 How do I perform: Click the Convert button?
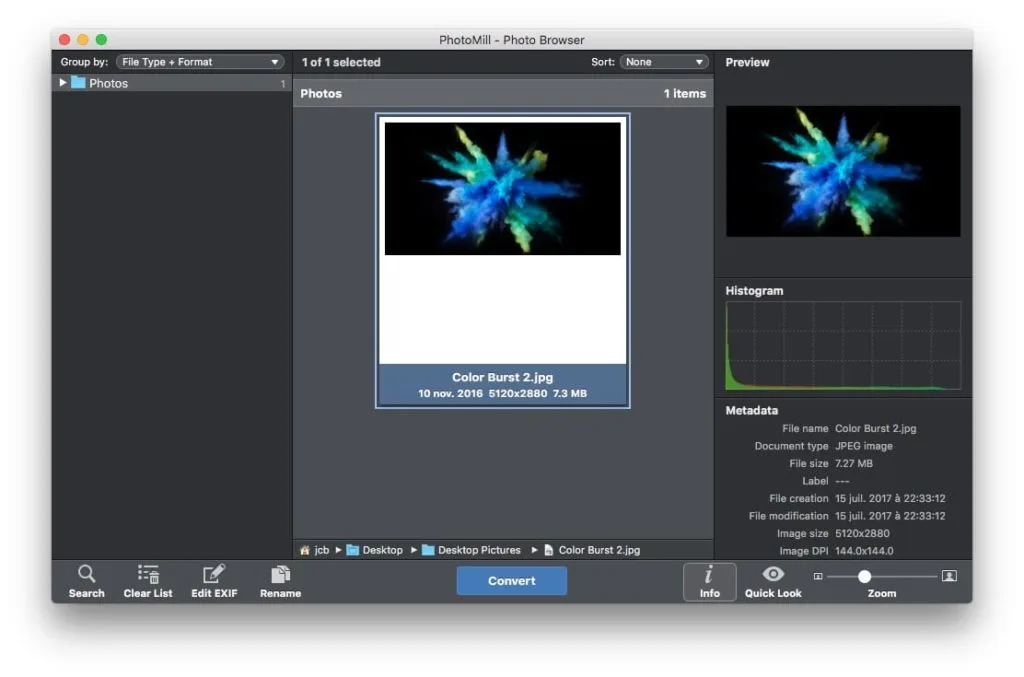coord(511,580)
